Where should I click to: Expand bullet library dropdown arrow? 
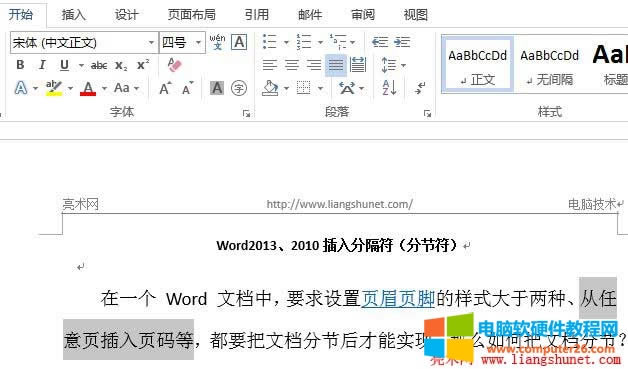coord(286,42)
